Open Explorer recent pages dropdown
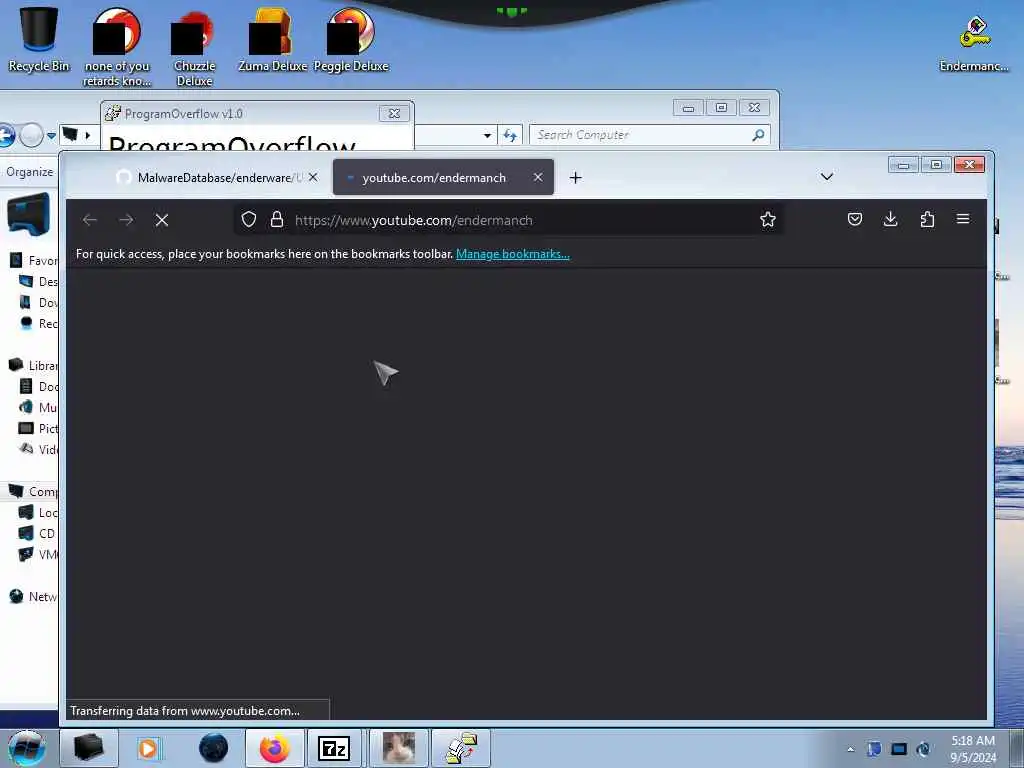1024x768 pixels. [x=51, y=136]
